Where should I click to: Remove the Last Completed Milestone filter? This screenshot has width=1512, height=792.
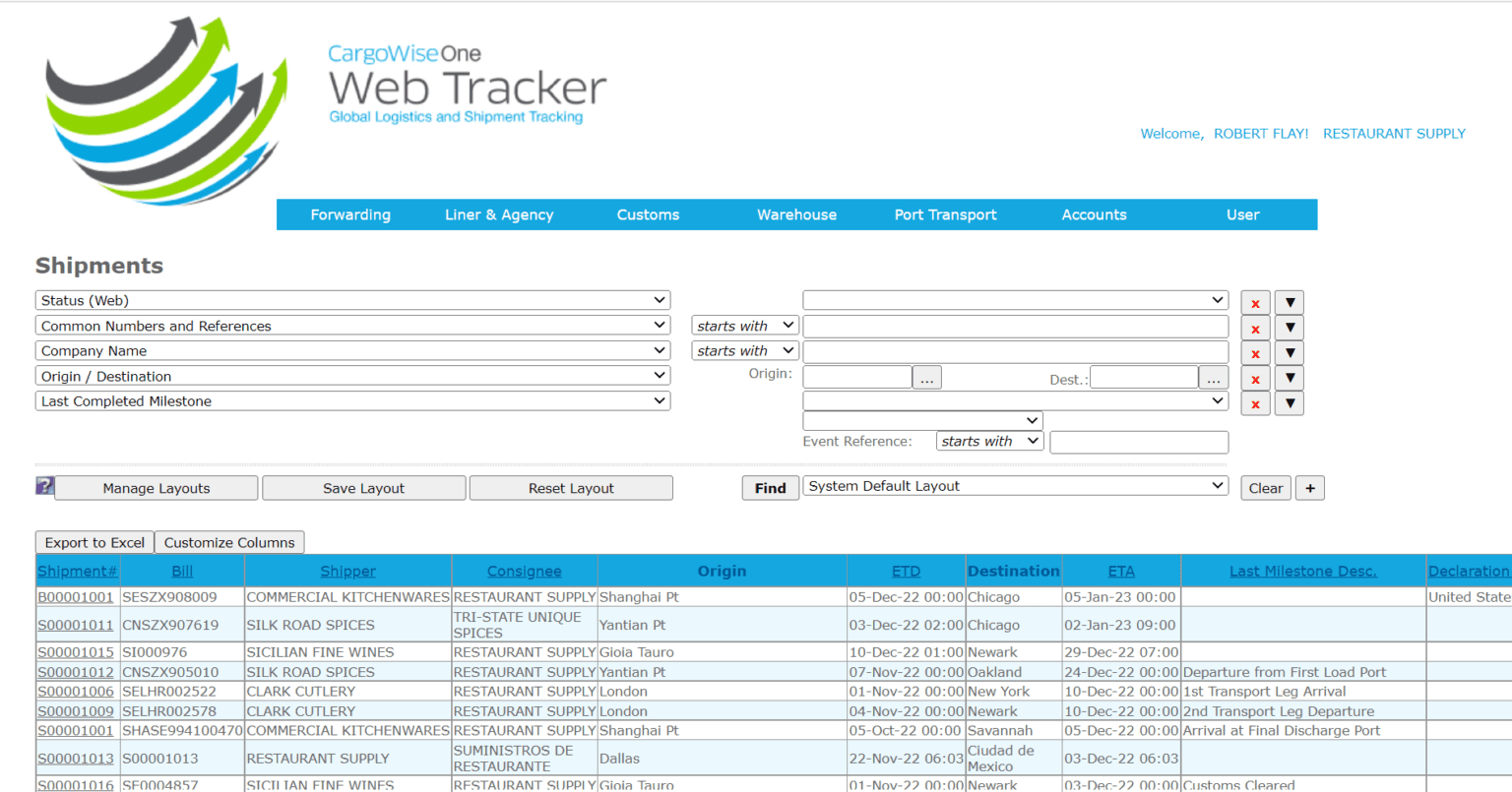(1255, 402)
